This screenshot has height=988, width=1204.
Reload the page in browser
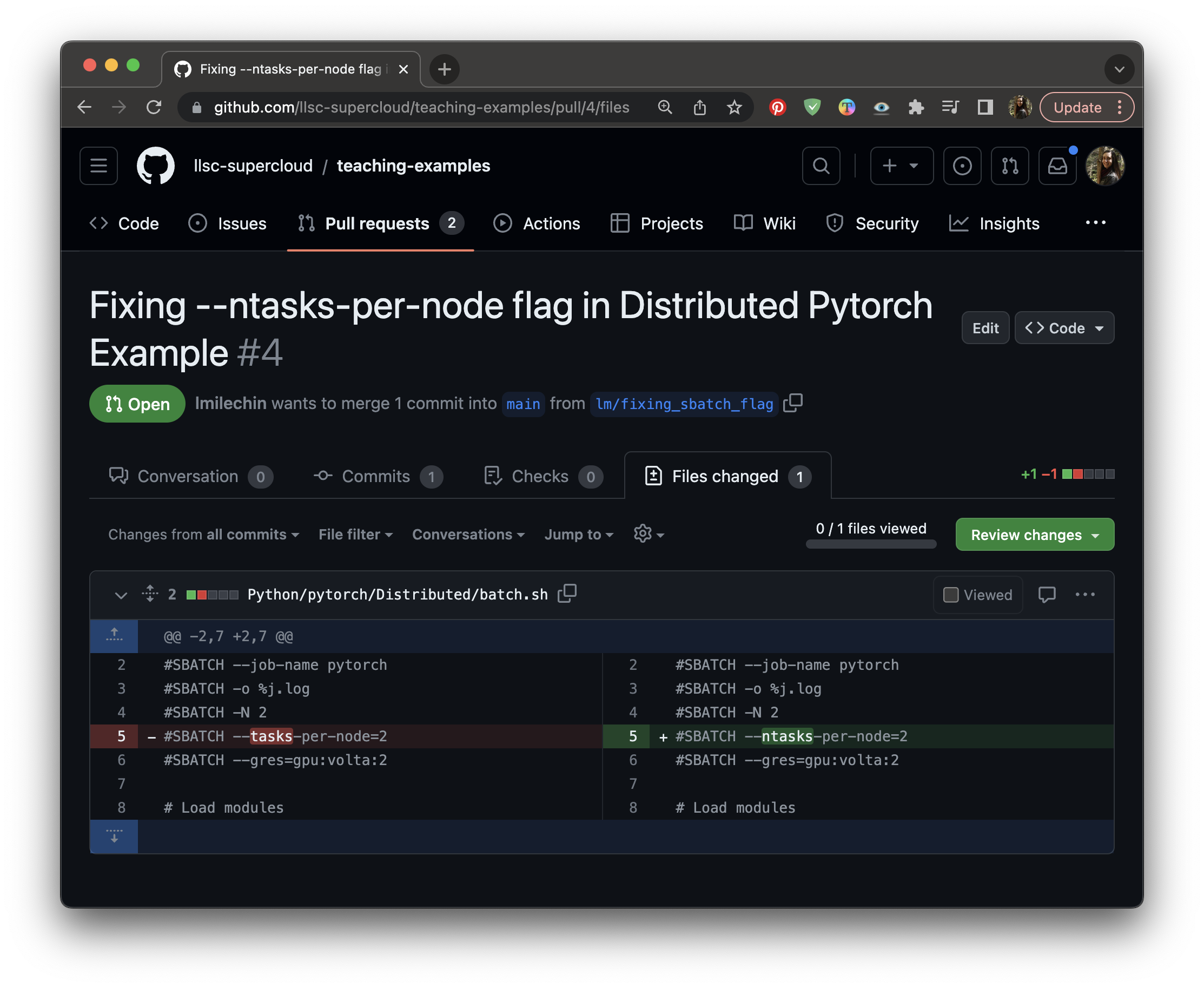click(154, 107)
